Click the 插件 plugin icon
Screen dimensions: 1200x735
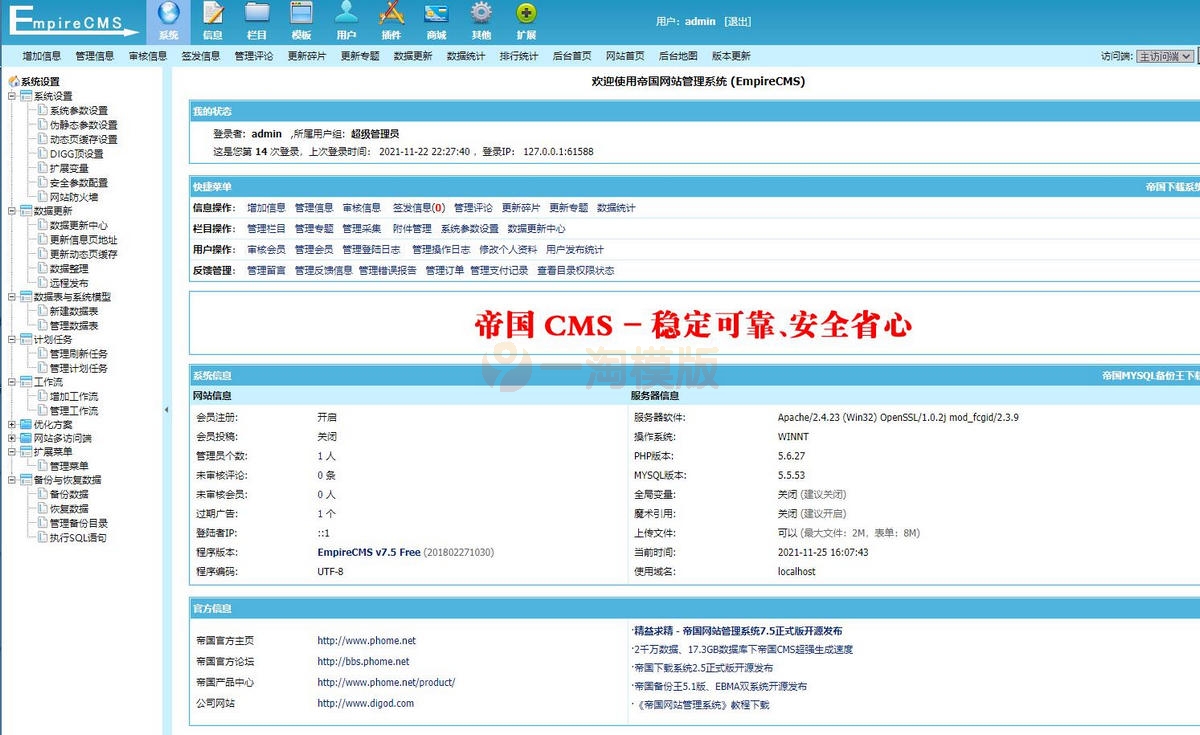click(x=391, y=14)
